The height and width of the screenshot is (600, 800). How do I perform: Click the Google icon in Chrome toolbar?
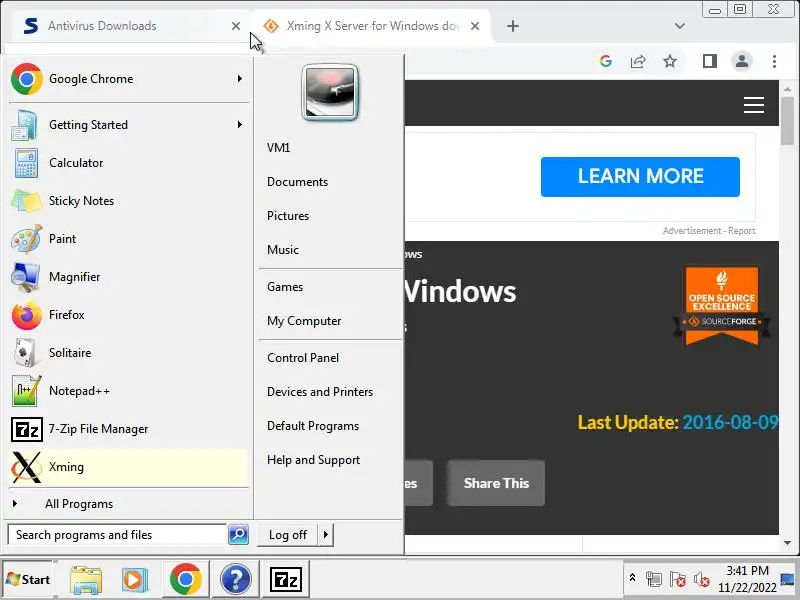(606, 61)
